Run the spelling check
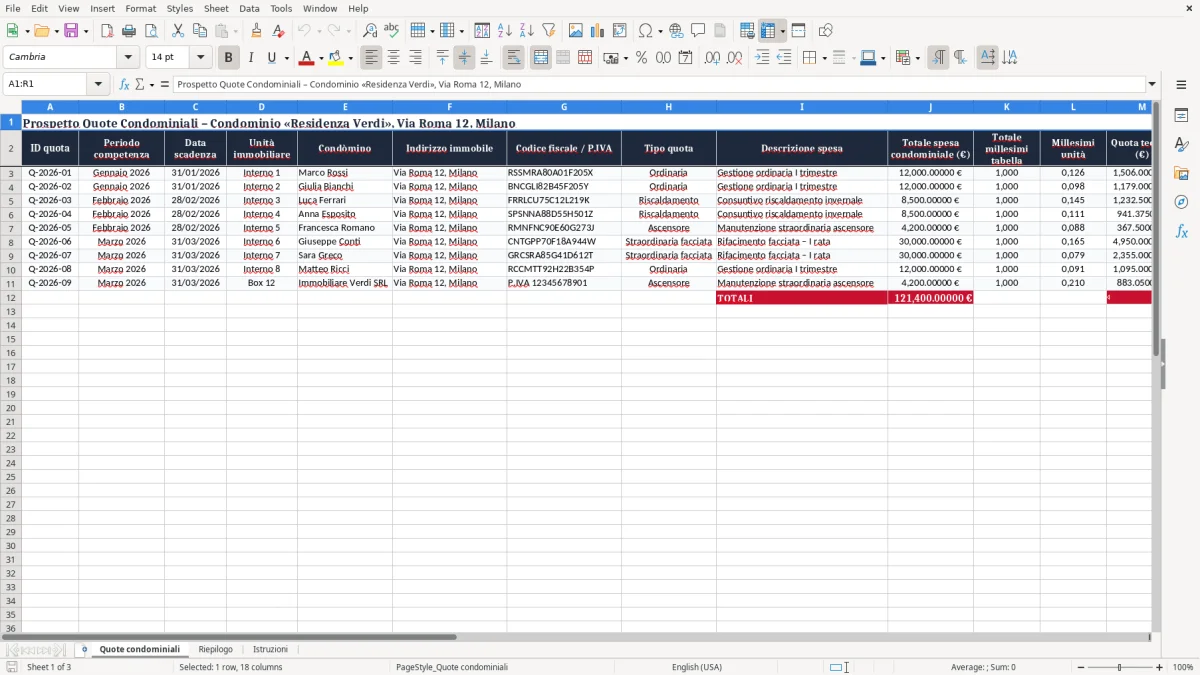1200x675 pixels. [392, 31]
